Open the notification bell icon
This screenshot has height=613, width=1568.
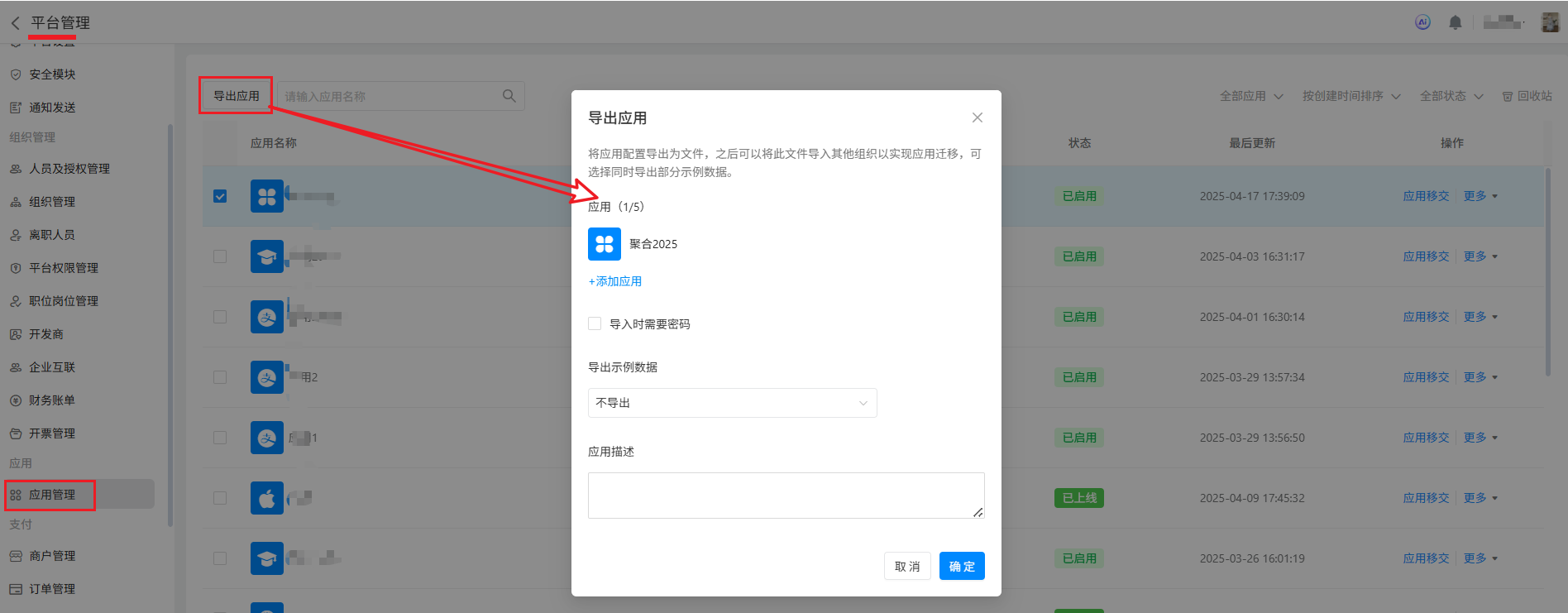1455,23
